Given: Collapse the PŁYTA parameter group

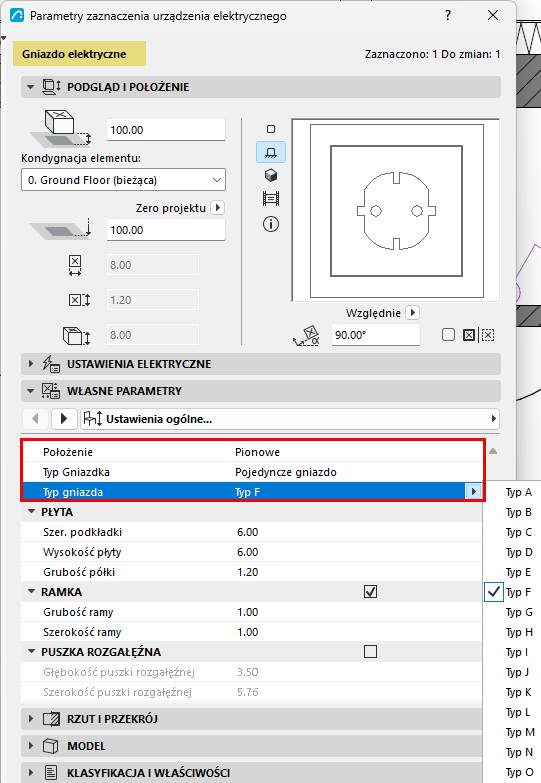Looking at the screenshot, I should (x=31, y=512).
